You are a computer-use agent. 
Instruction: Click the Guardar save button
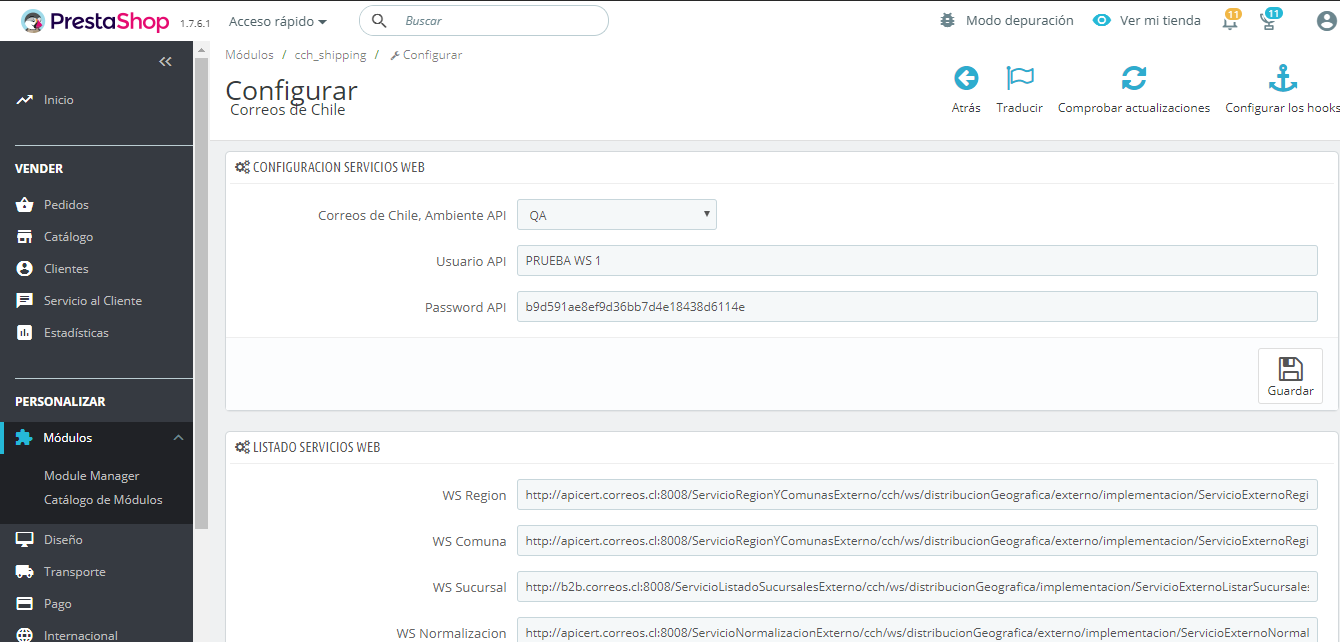(x=1290, y=376)
